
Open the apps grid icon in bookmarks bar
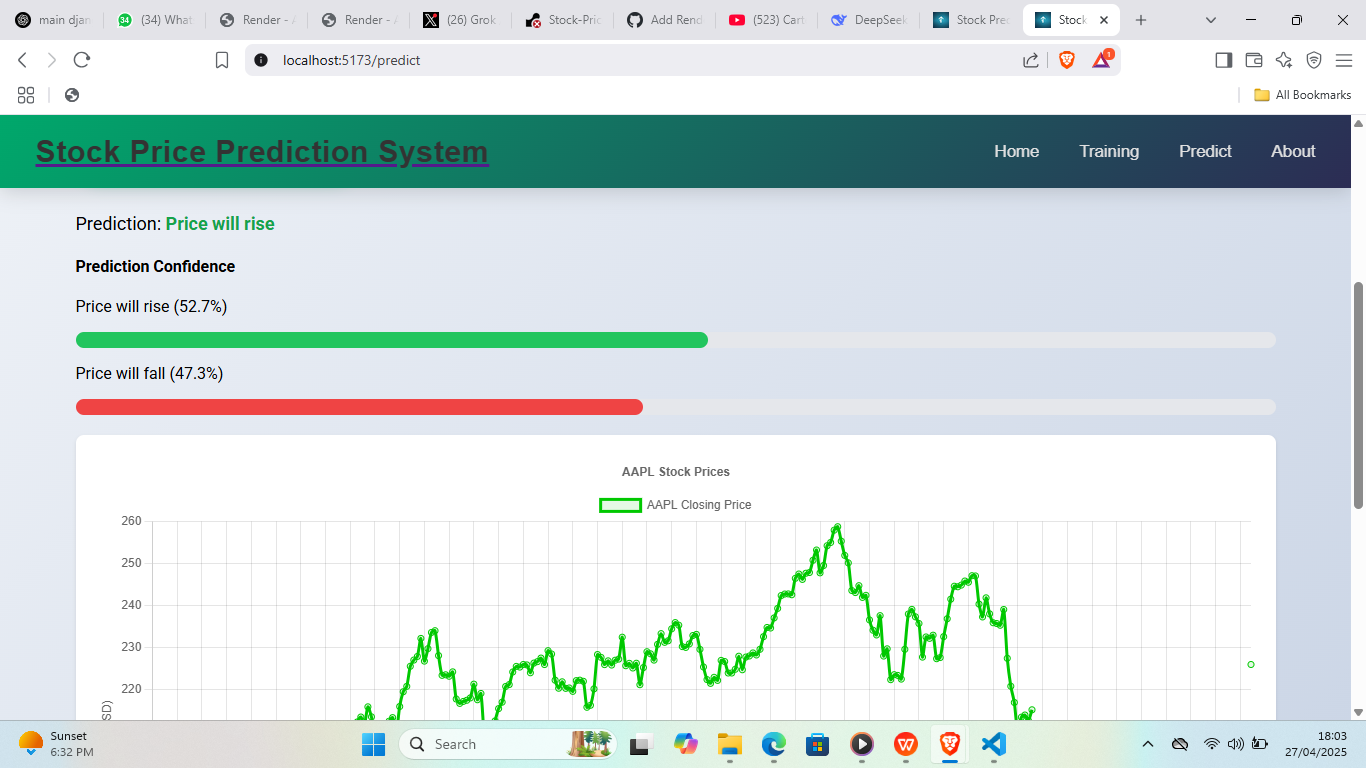coord(26,95)
